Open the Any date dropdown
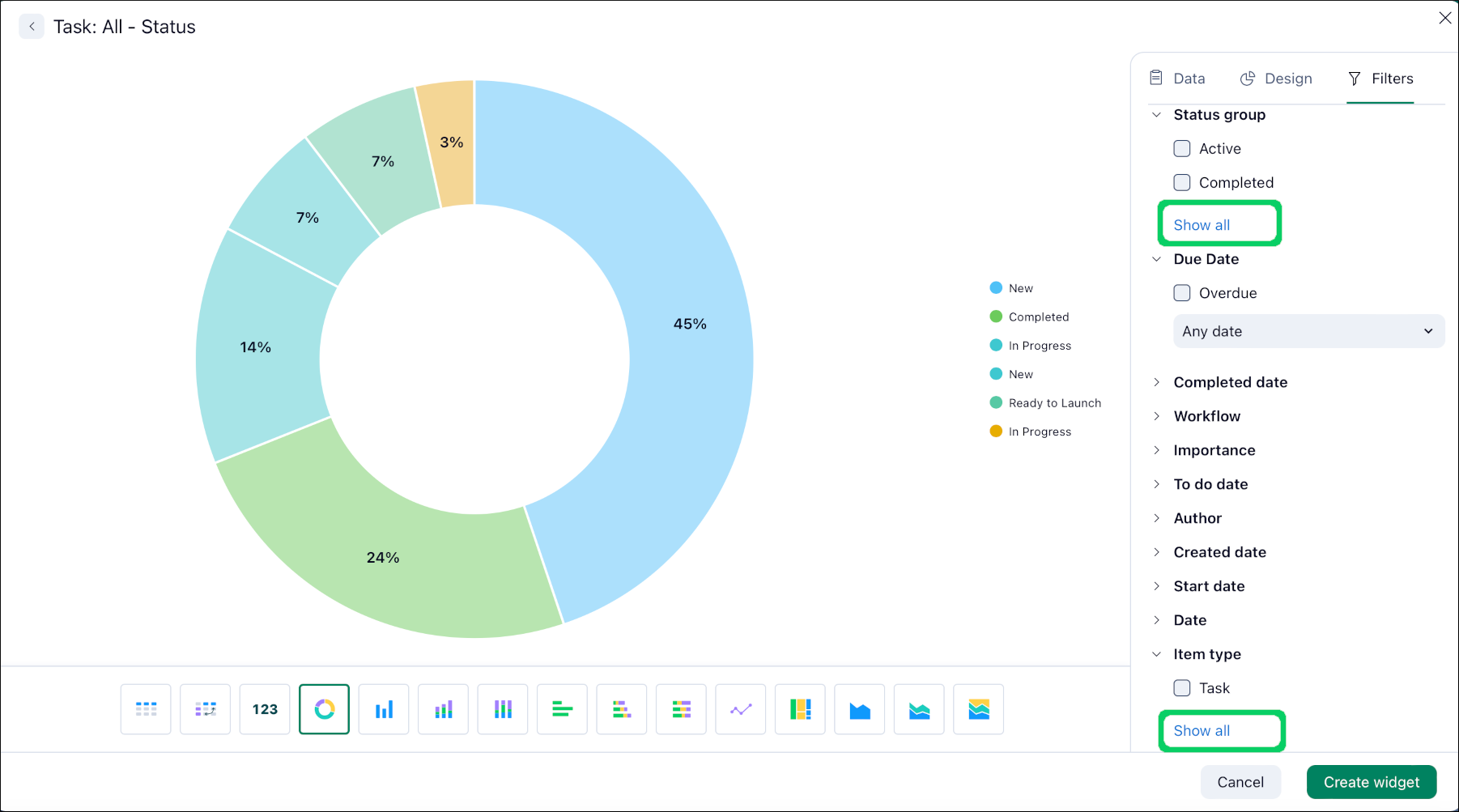Image resolution: width=1459 pixels, height=812 pixels. coord(1308,331)
